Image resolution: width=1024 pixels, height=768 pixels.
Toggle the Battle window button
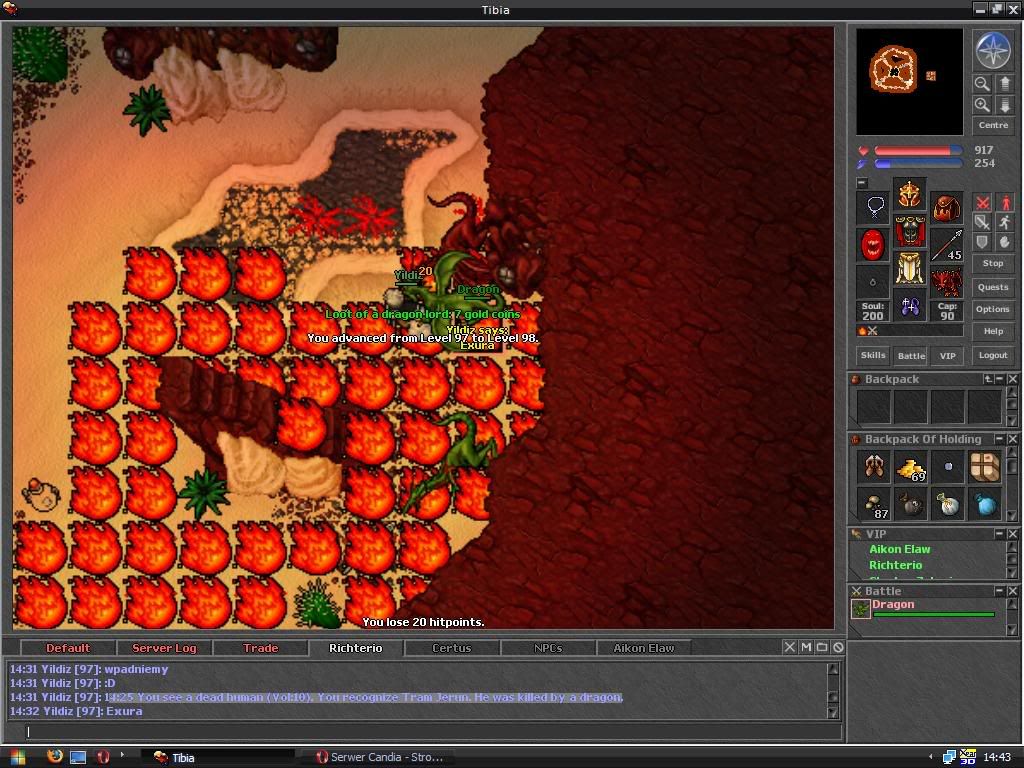click(911, 355)
